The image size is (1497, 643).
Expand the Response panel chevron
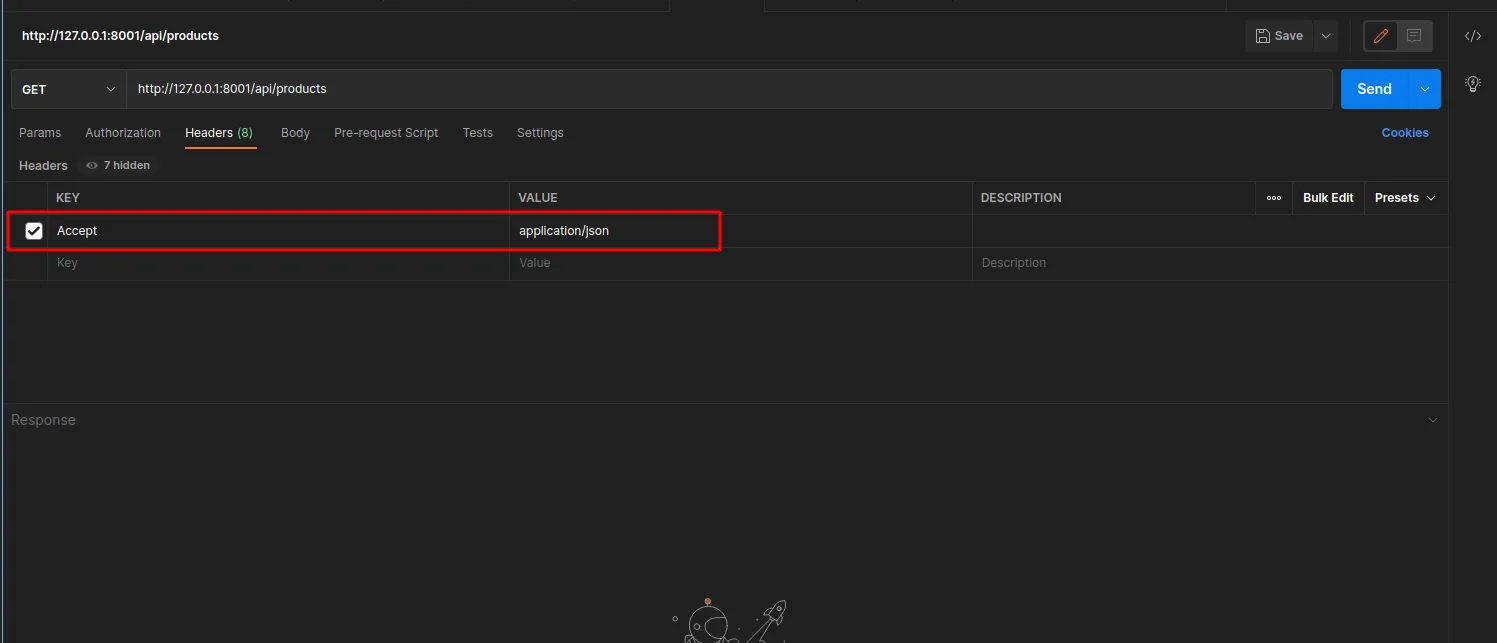[x=1433, y=420]
